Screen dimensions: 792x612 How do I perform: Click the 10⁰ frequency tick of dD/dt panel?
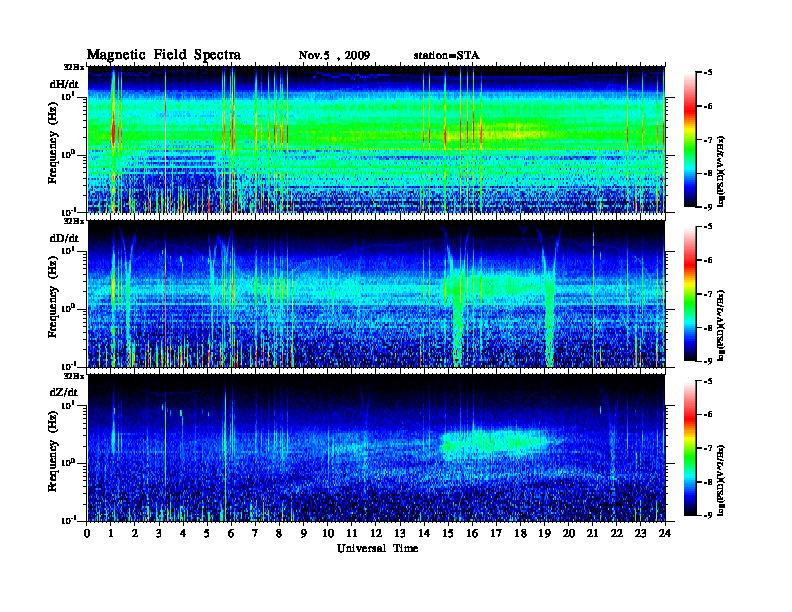point(69,309)
